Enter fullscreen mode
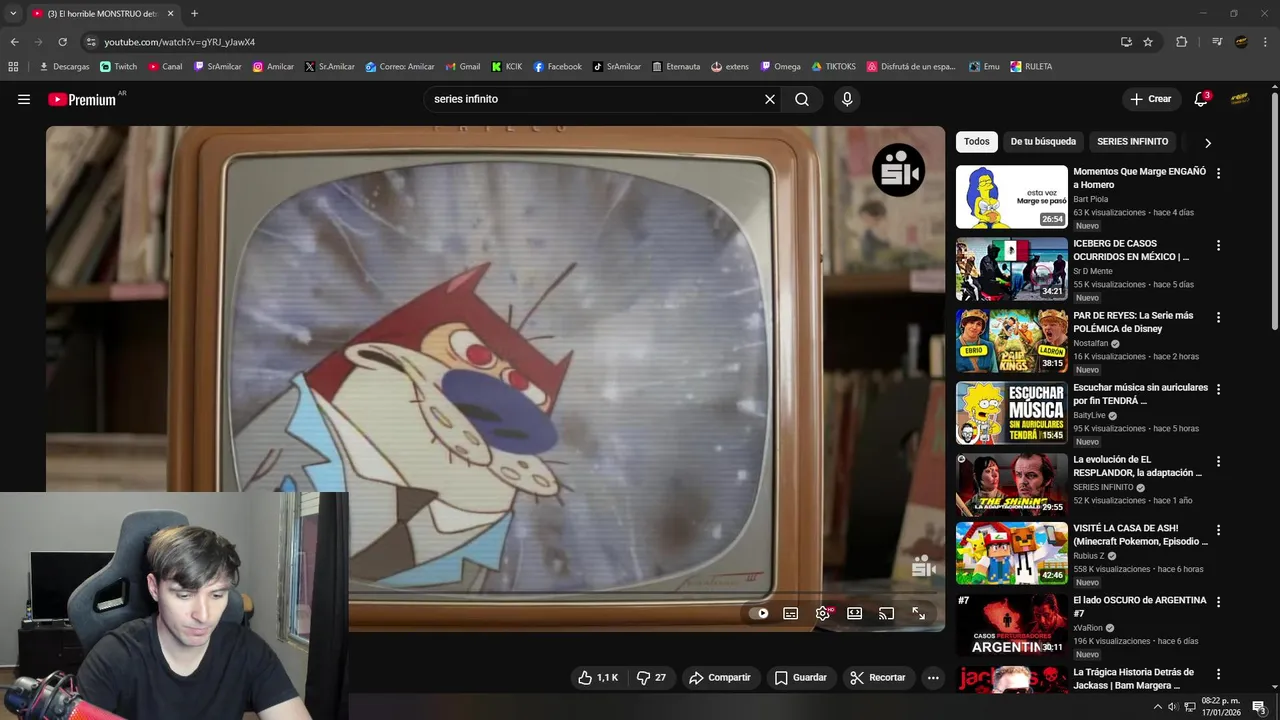The height and width of the screenshot is (720, 1280). [918, 613]
